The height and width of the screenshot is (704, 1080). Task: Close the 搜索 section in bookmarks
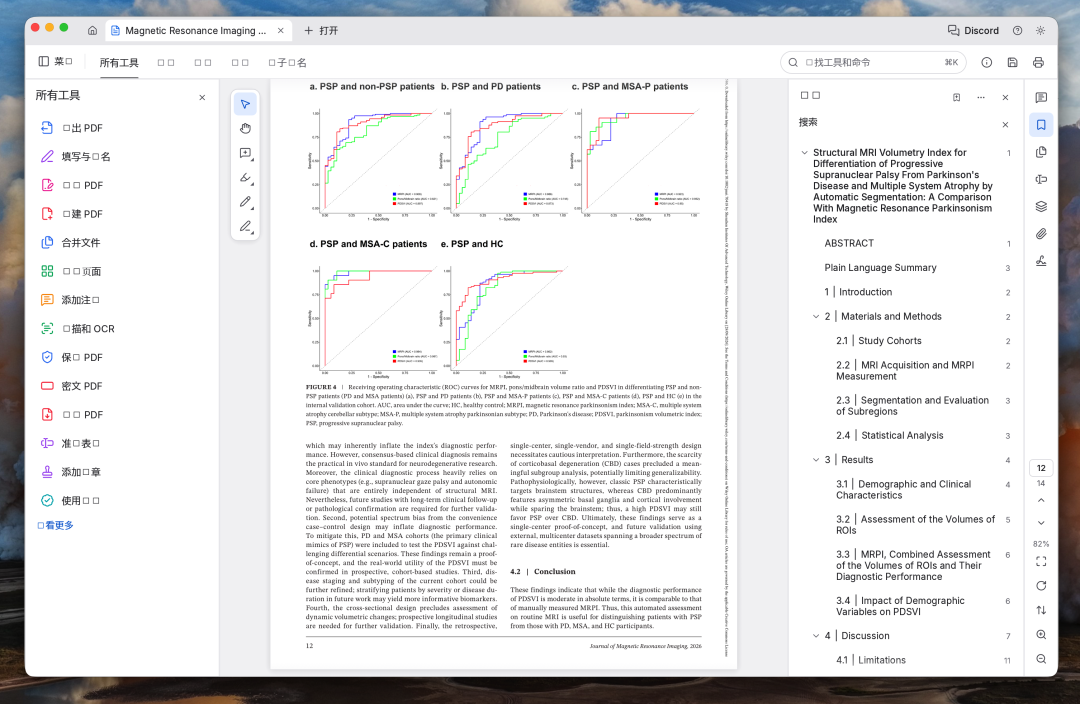pyautogui.click(x=1005, y=125)
